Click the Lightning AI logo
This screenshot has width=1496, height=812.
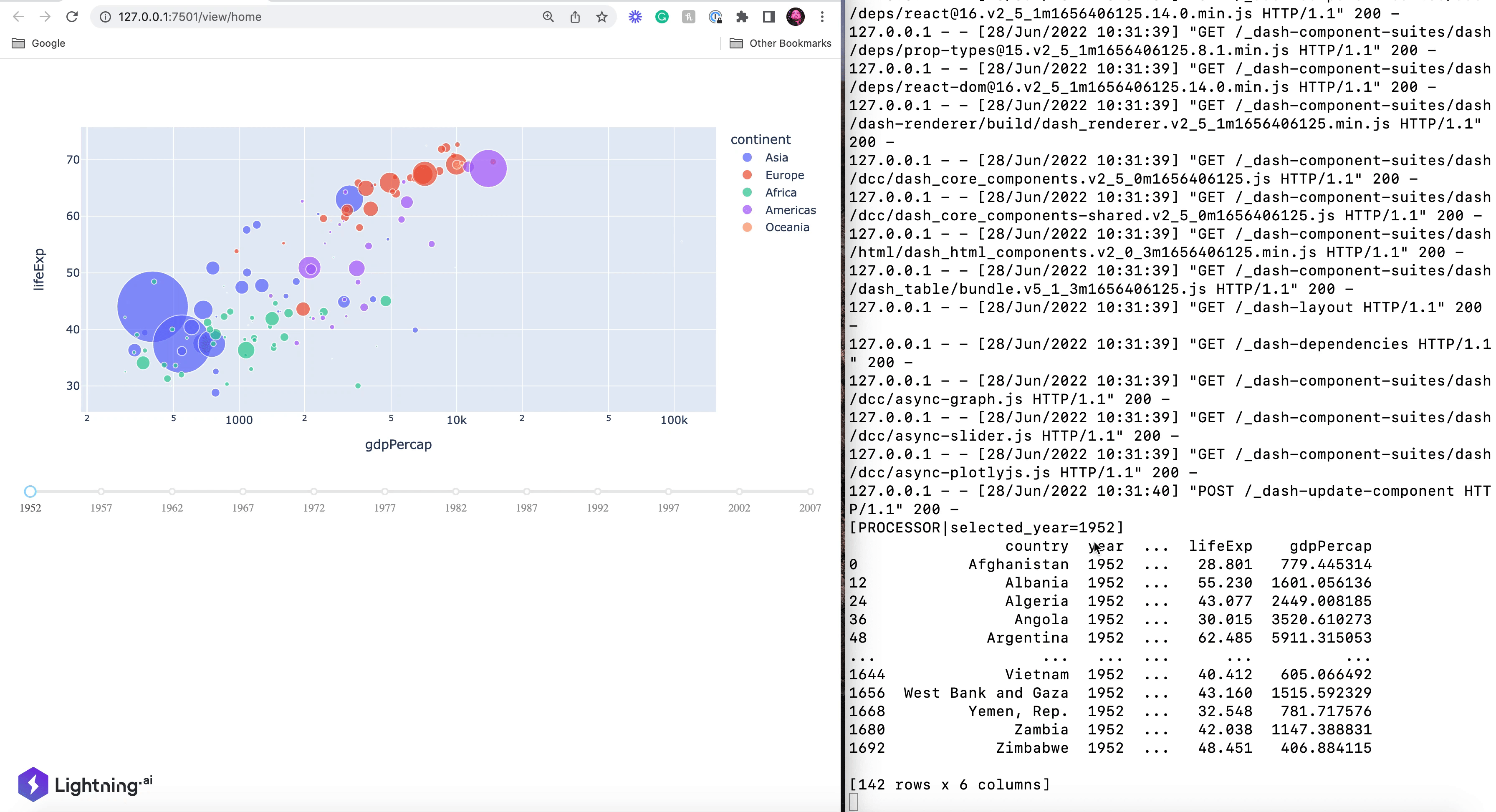pos(86,784)
